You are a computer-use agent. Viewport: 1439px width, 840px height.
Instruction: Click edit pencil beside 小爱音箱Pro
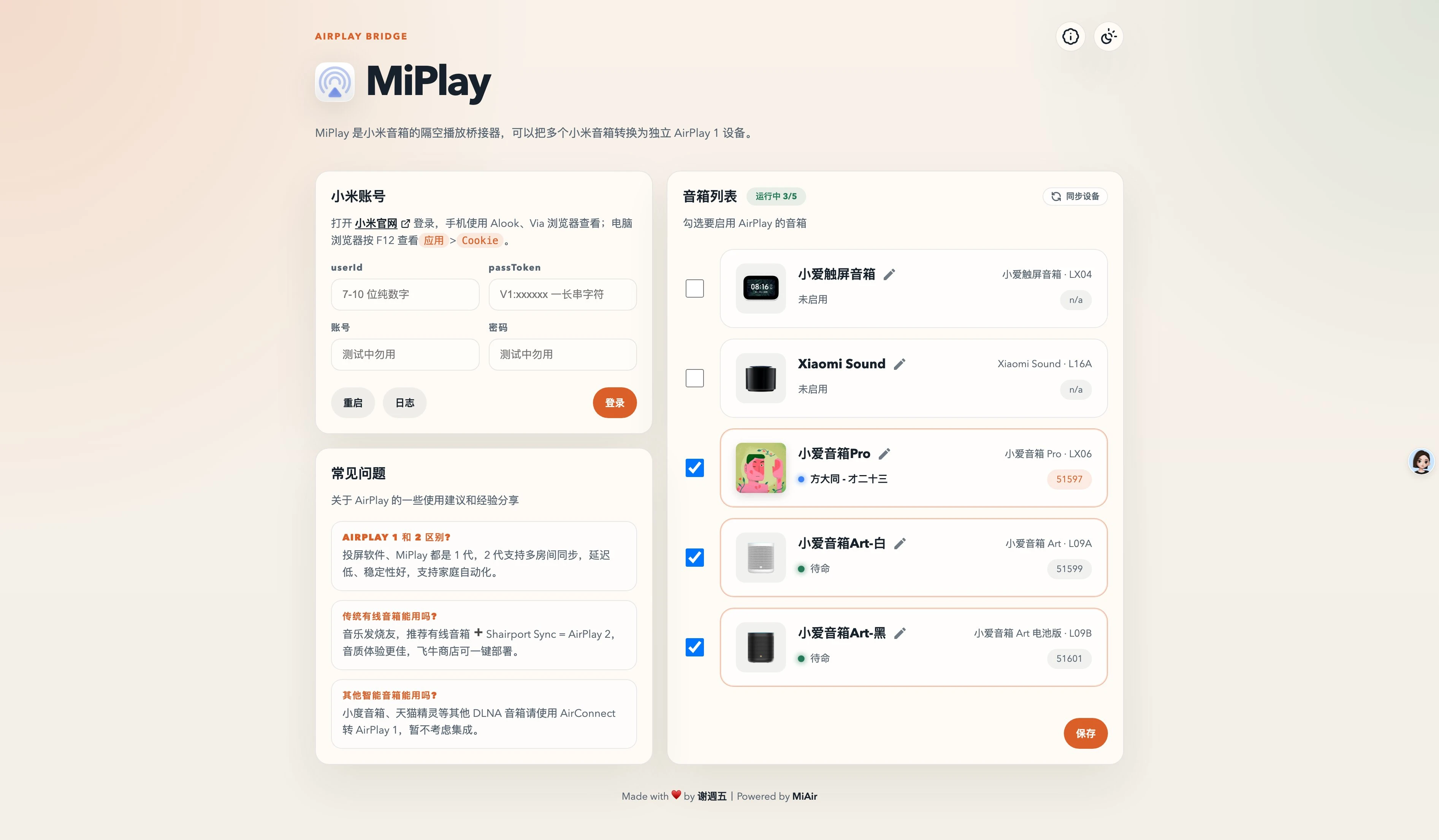pyautogui.click(x=884, y=454)
